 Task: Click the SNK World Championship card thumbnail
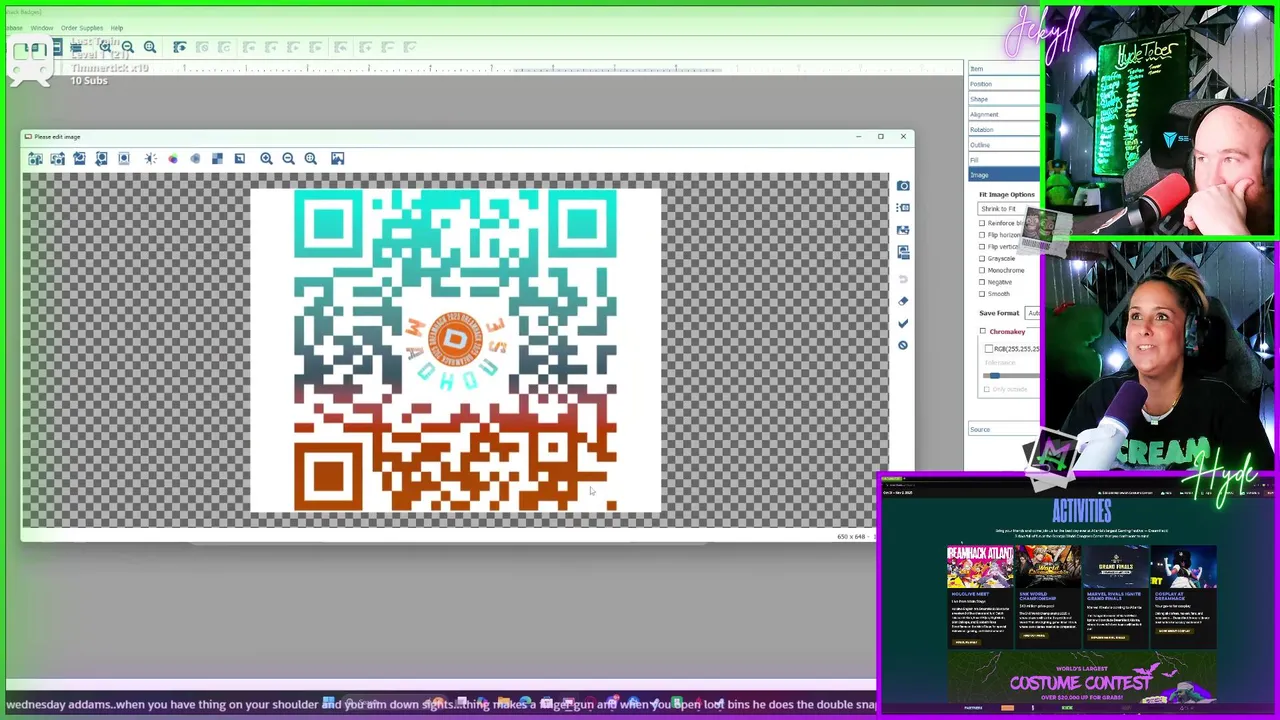click(x=1047, y=566)
